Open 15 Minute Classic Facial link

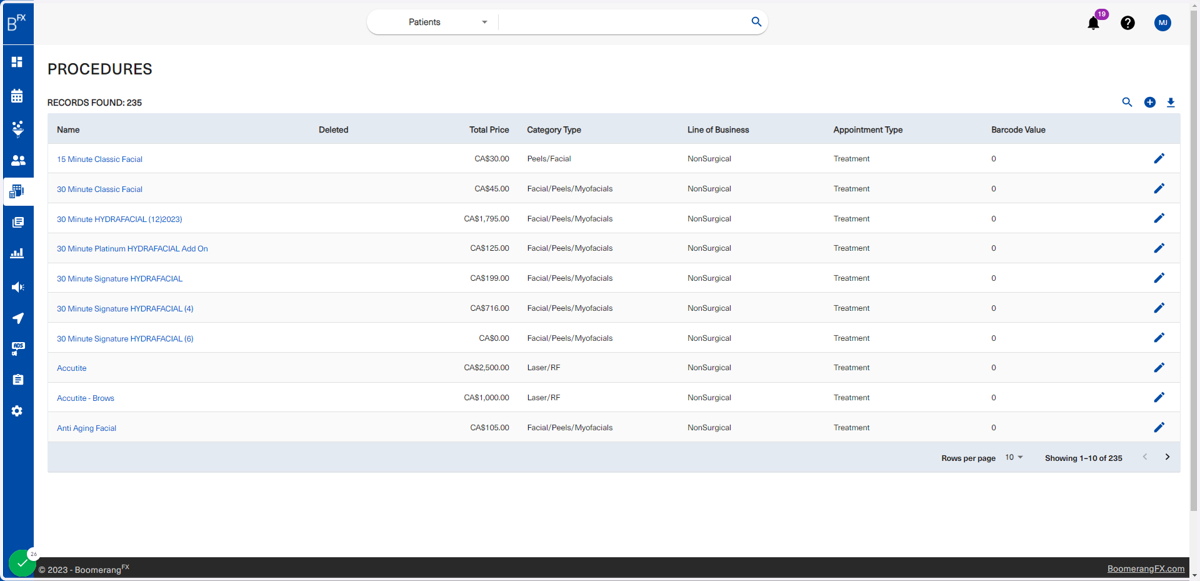click(x=99, y=159)
